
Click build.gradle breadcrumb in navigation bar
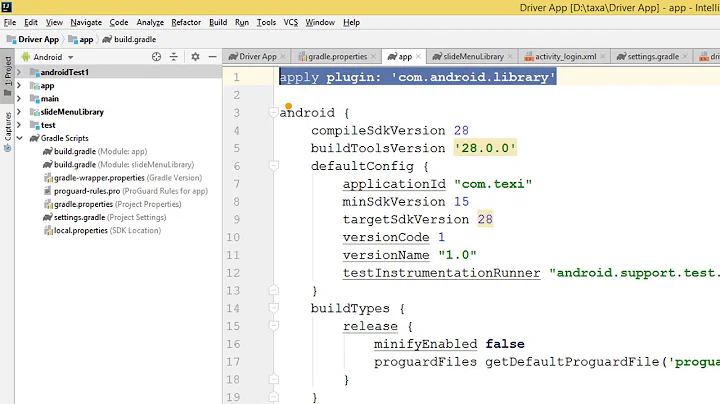click(129, 39)
